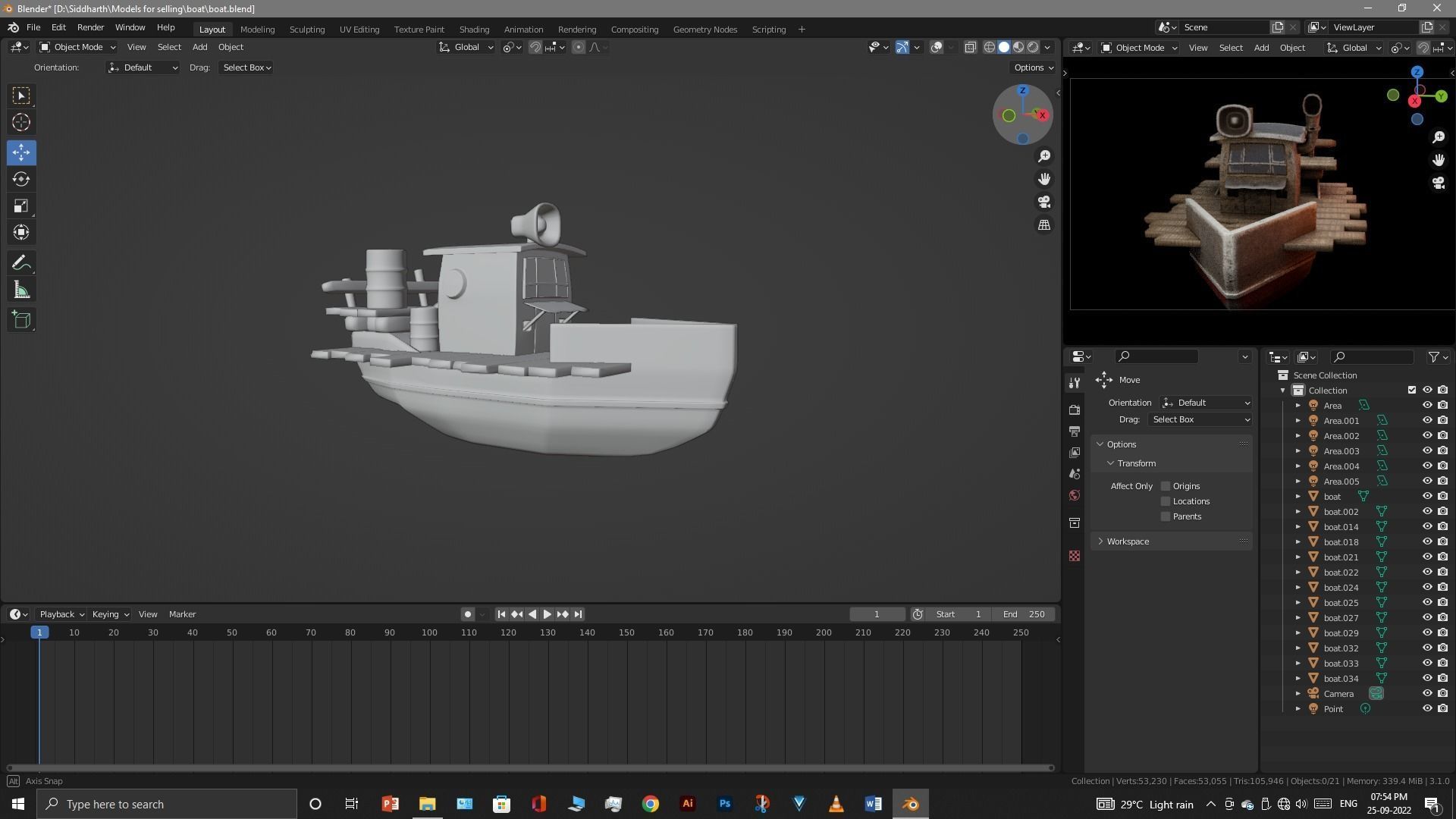Screen dimensions: 1456x819
Task: Open Chrome from the Windows taskbar
Action: click(x=651, y=804)
